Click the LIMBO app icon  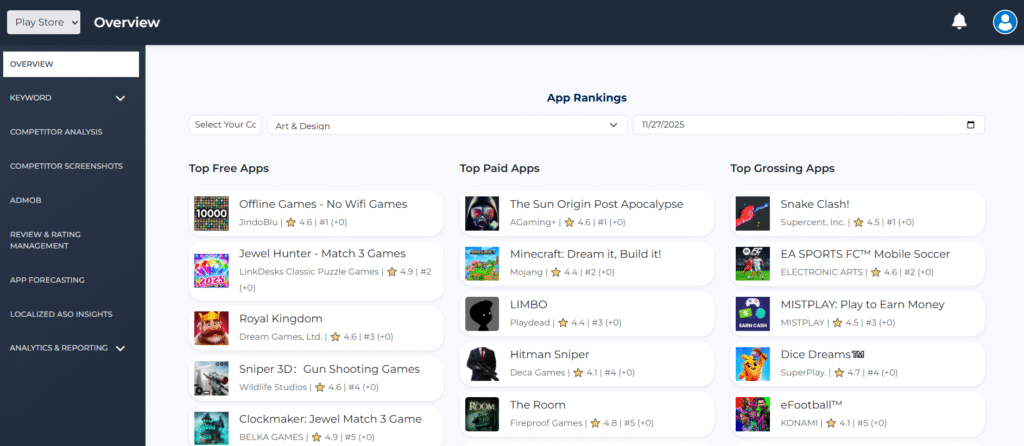[x=482, y=314]
